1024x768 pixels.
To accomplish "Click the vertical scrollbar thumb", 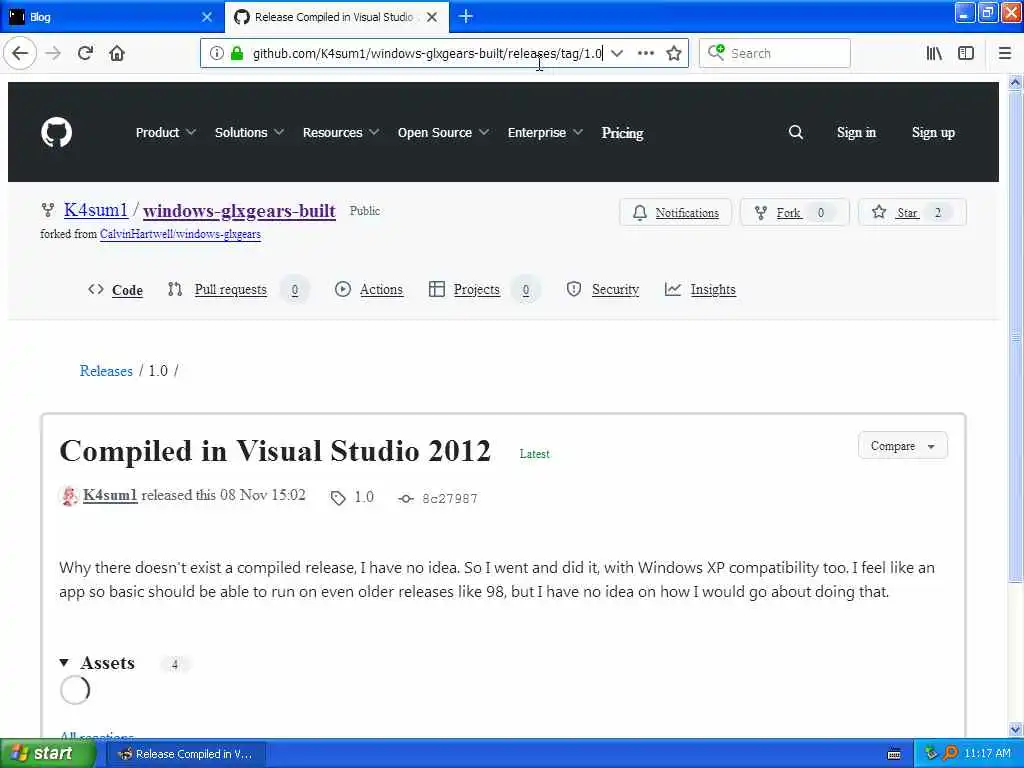I will pyautogui.click(x=1015, y=336).
